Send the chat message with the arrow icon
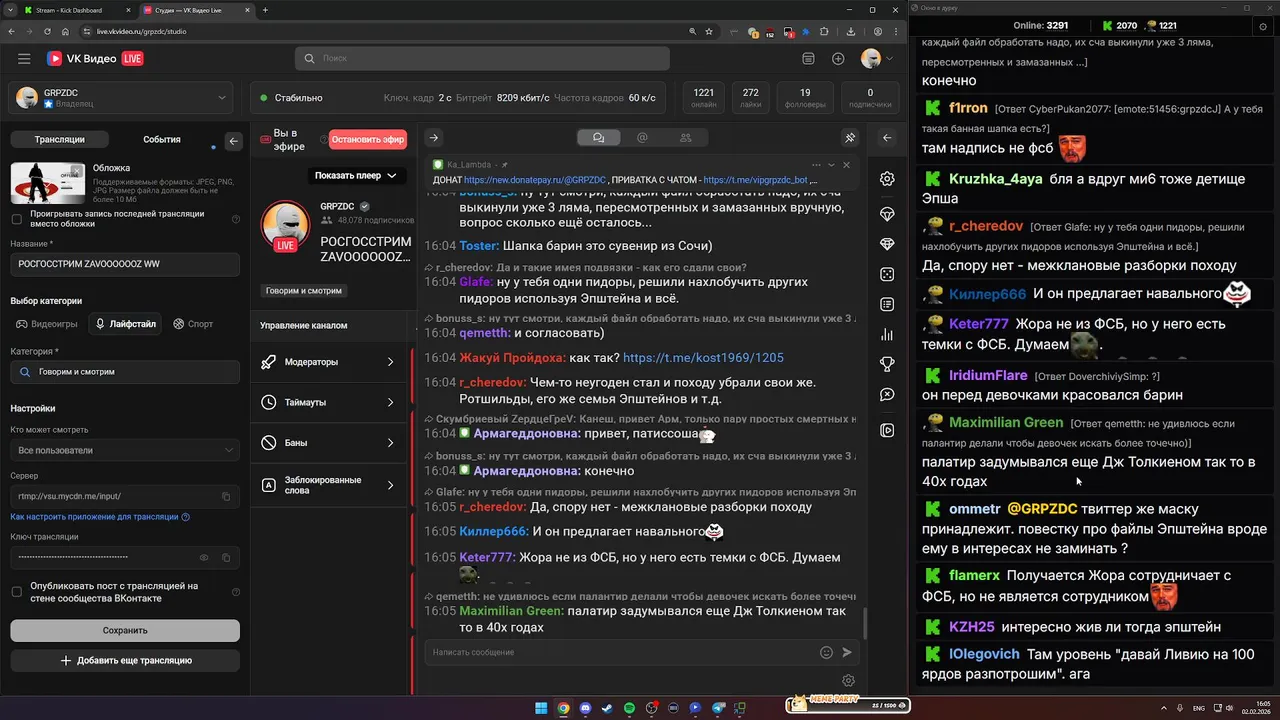Viewport: 1280px width, 720px height. pyautogui.click(x=847, y=652)
